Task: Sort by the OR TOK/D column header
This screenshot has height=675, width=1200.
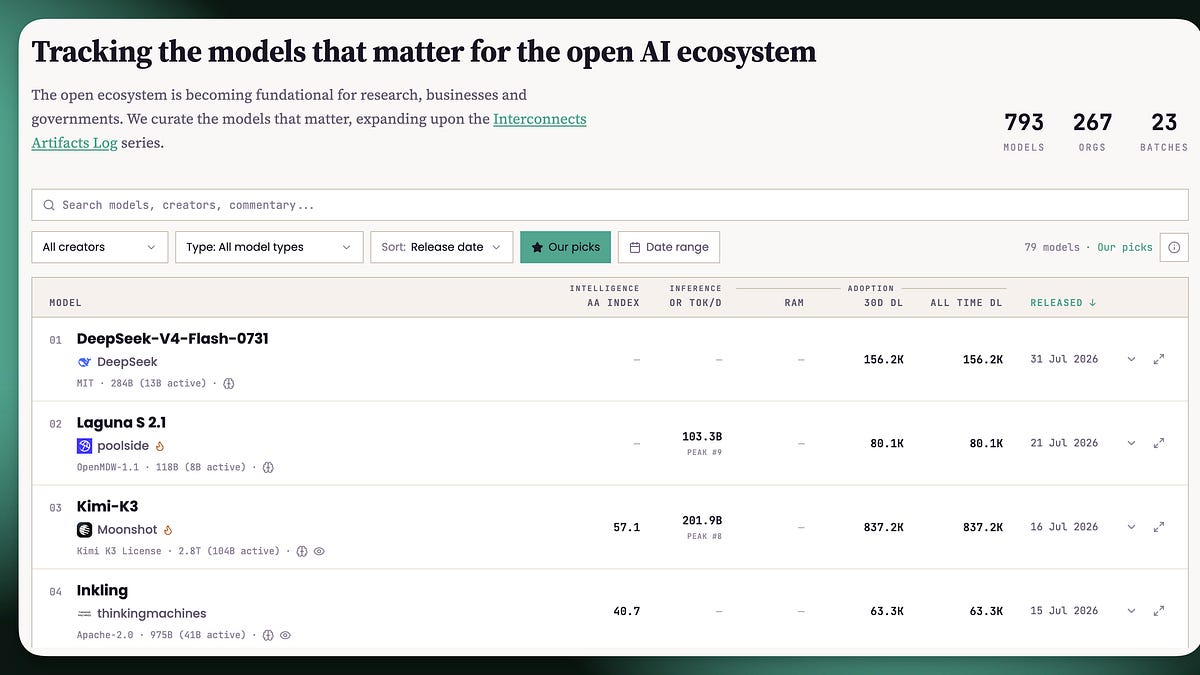Action: click(695, 303)
